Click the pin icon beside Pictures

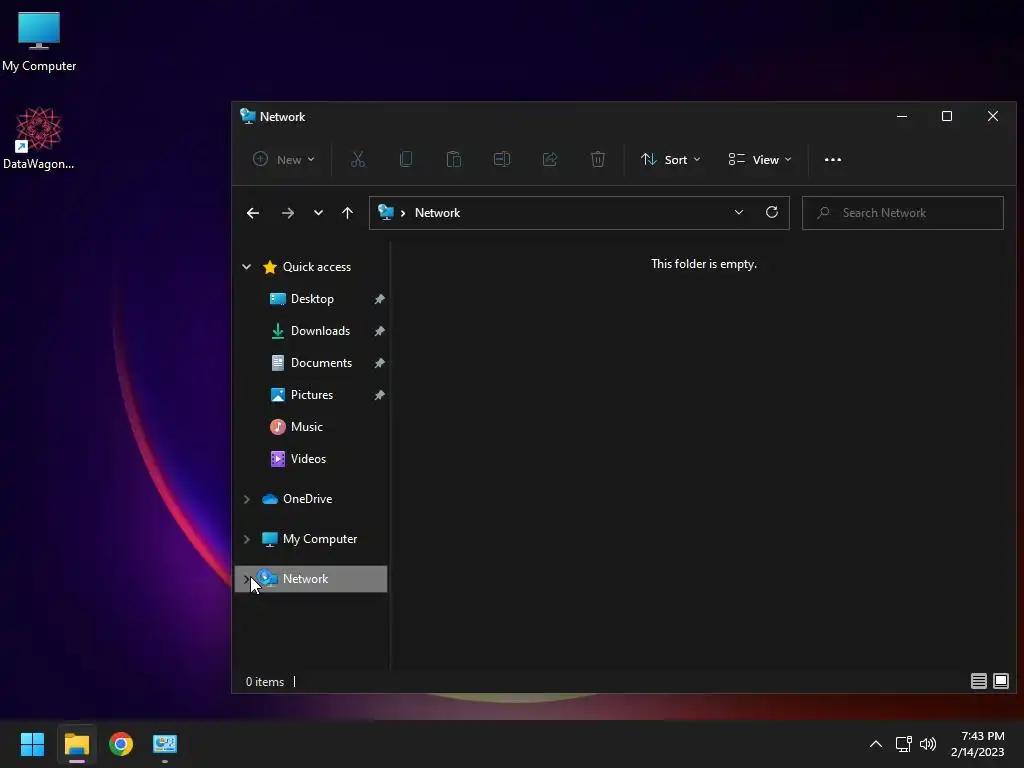(x=379, y=395)
